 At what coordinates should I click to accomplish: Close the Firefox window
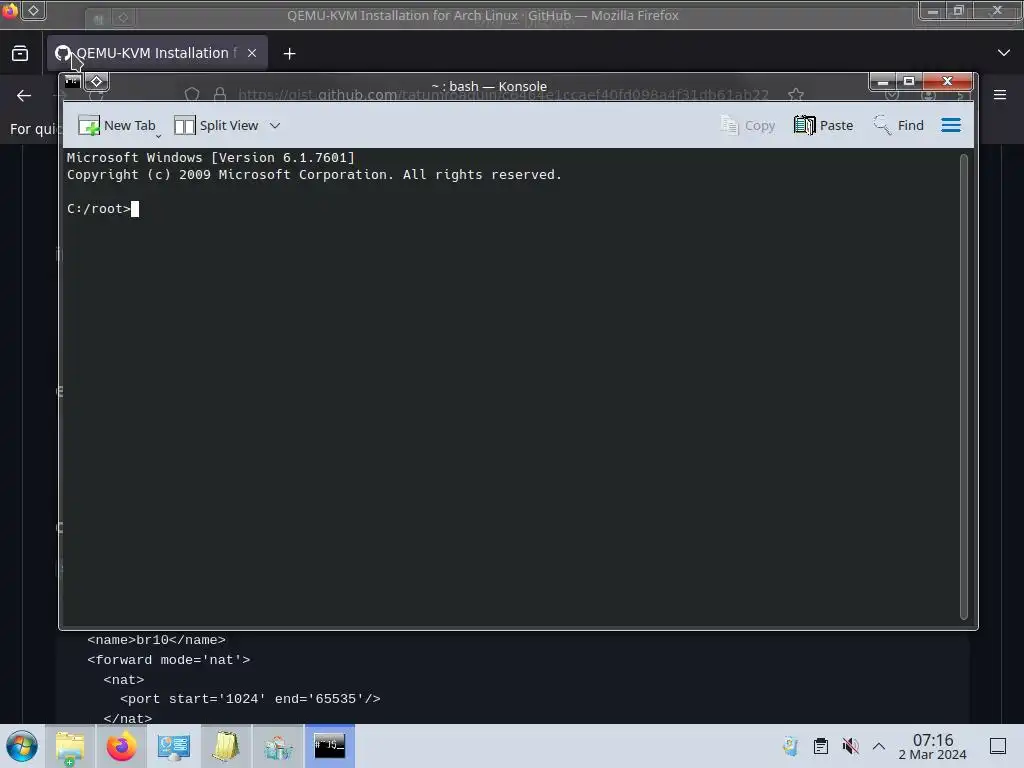click(x=997, y=11)
